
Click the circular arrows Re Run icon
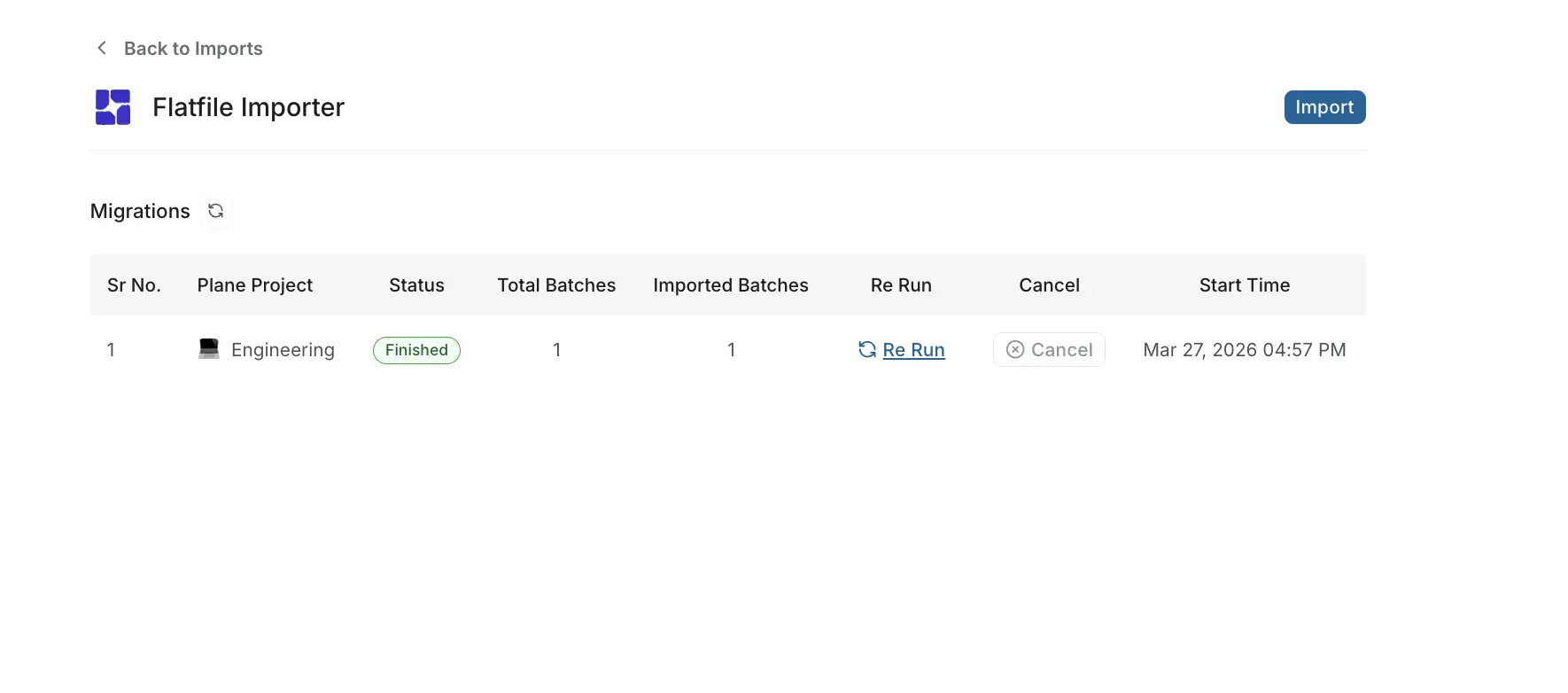(867, 350)
